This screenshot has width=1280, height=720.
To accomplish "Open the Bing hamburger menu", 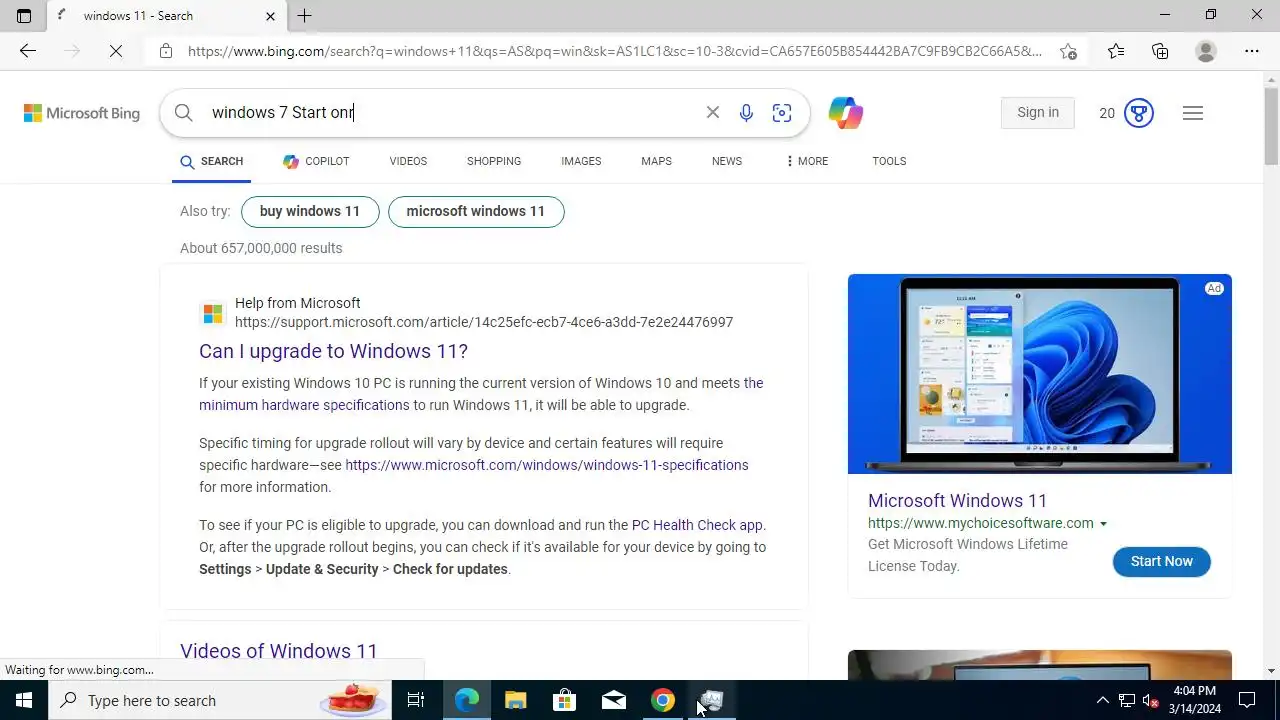I will tap(1192, 113).
